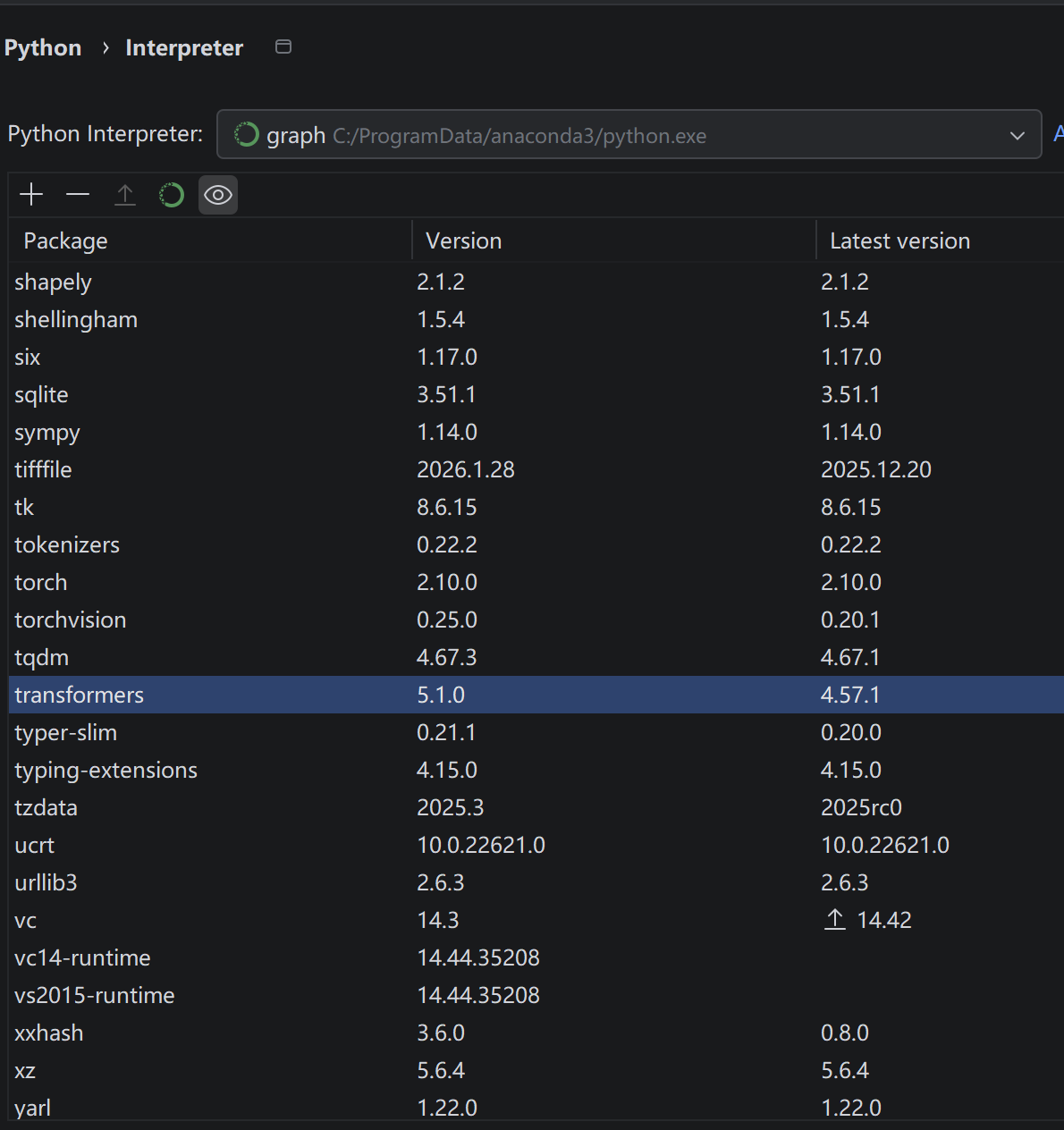
Task: Click the upgrade package arrow icon
Action: (125, 195)
